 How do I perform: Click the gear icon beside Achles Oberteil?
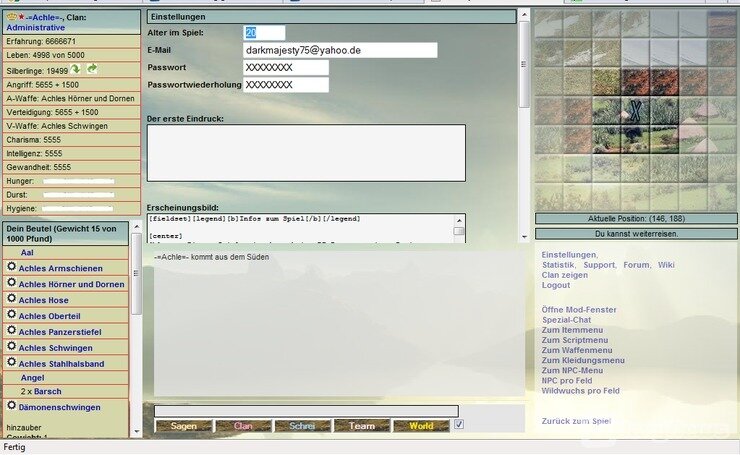click(x=11, y=314)
